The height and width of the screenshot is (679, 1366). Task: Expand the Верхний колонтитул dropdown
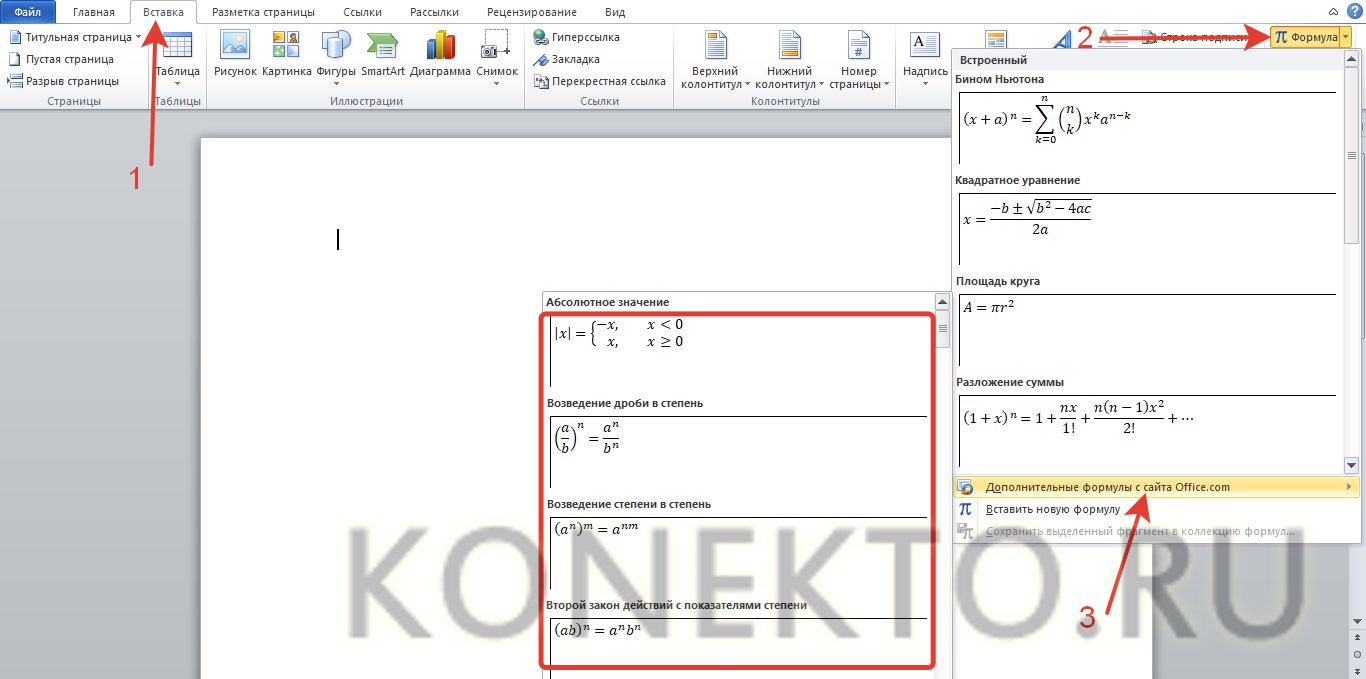(714, 62)
